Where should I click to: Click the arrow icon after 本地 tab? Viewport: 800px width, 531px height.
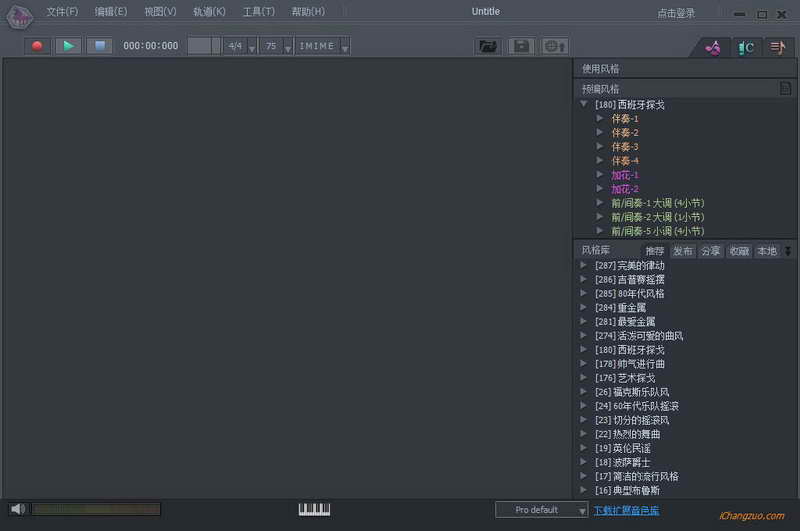pos(788,251)
